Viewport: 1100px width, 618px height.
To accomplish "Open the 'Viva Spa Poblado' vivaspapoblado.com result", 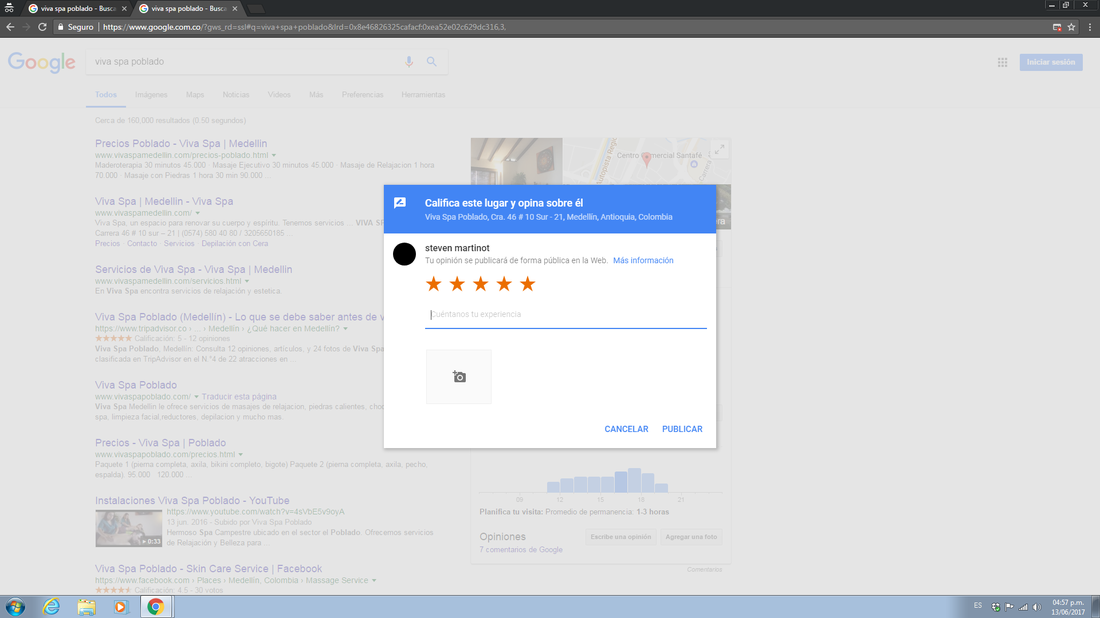I will 136,385.
